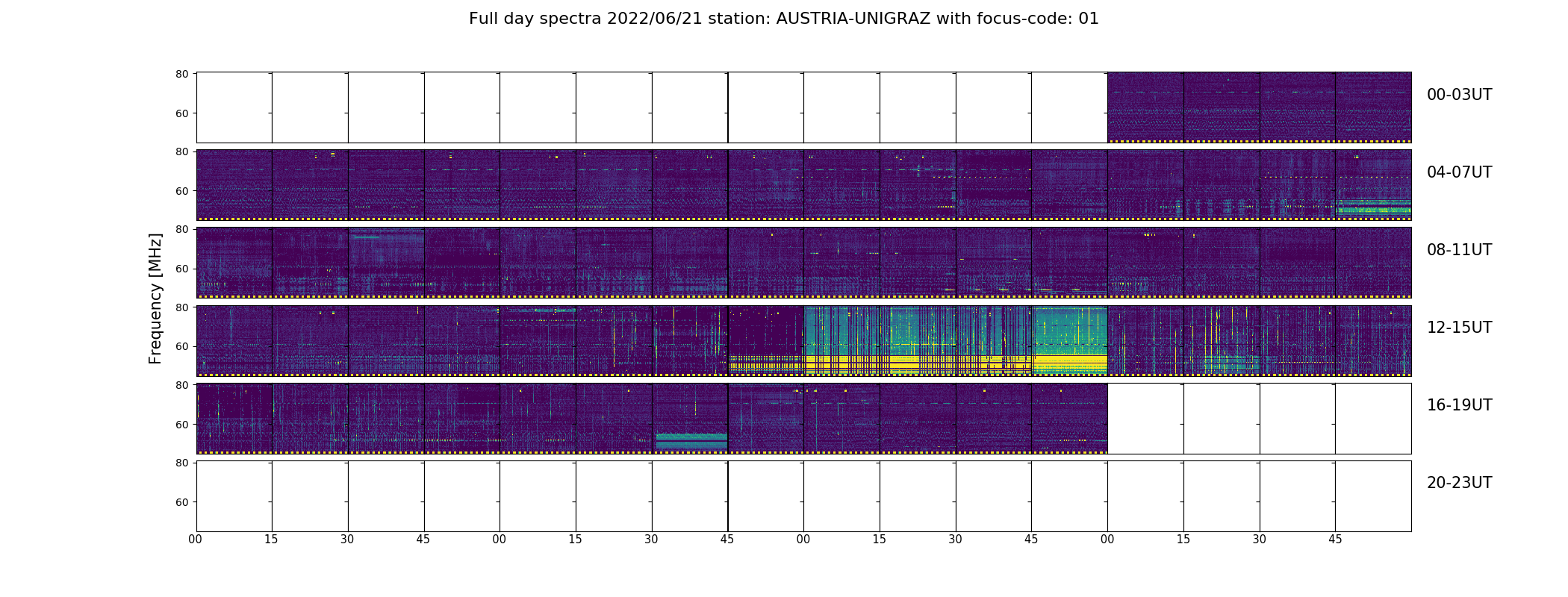Click the 04-07UT panel with green horizontal bands

(1373, 185)
